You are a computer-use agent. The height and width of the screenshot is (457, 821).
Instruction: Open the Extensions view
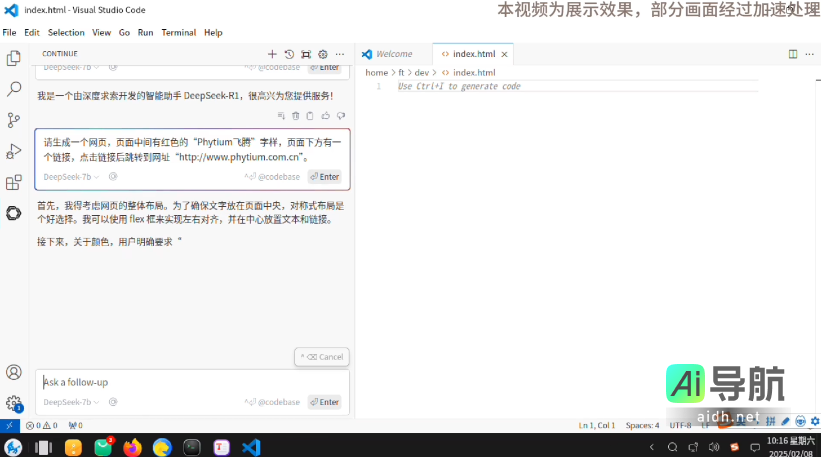14,182
